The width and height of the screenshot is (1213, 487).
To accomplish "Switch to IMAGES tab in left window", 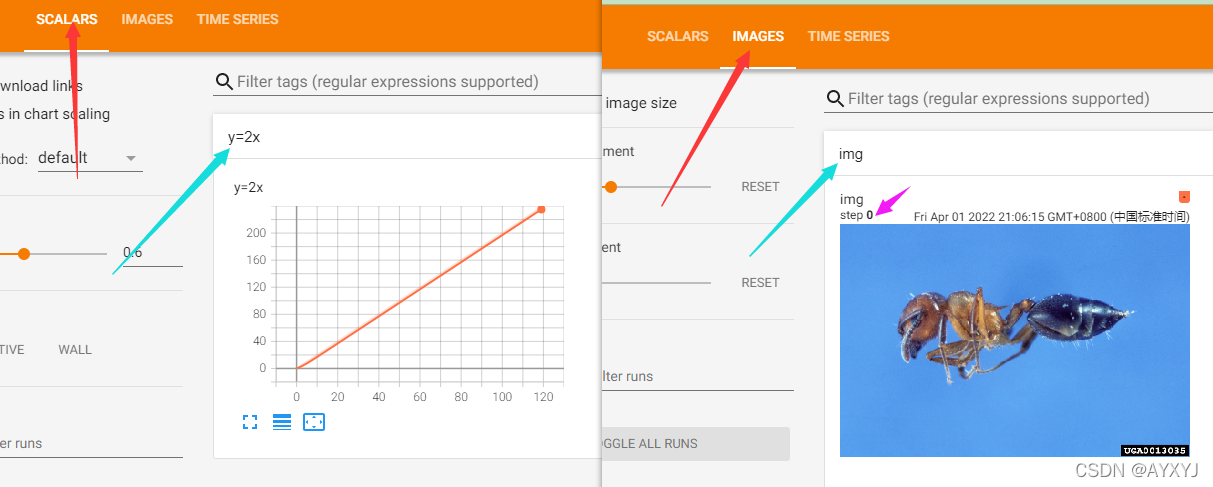I will tap(147, 19).
